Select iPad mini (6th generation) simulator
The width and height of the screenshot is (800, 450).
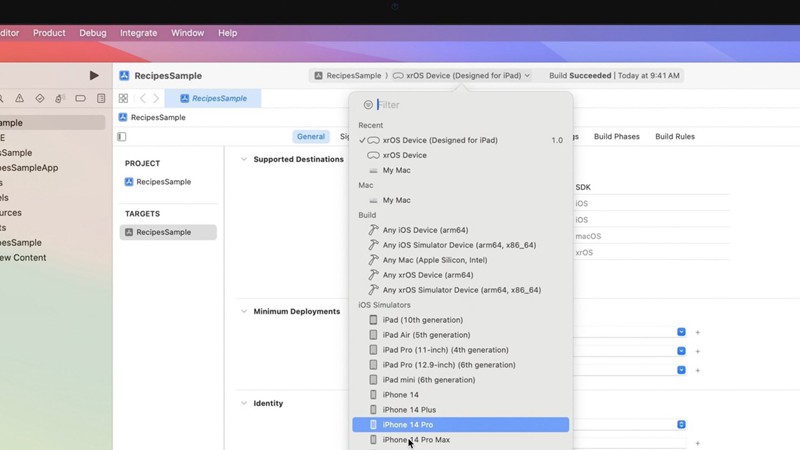pyautogui.click(x=461, y=380)
